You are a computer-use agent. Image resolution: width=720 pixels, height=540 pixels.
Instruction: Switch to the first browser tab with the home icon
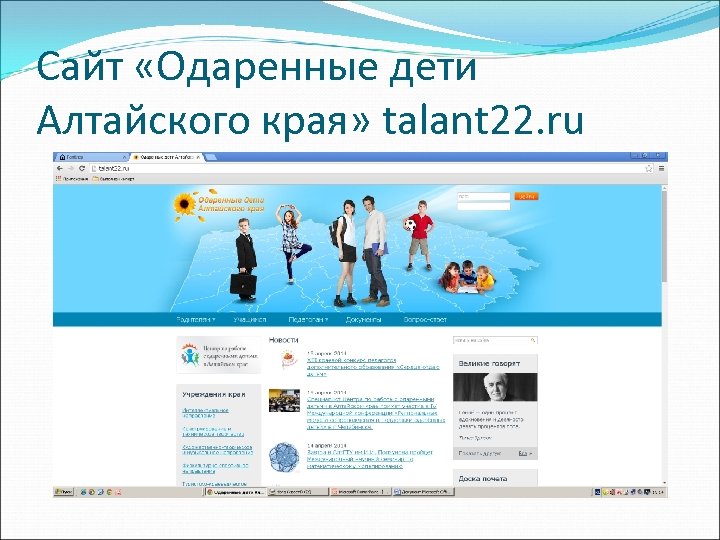pyautogui.click(x=92, y=157)
